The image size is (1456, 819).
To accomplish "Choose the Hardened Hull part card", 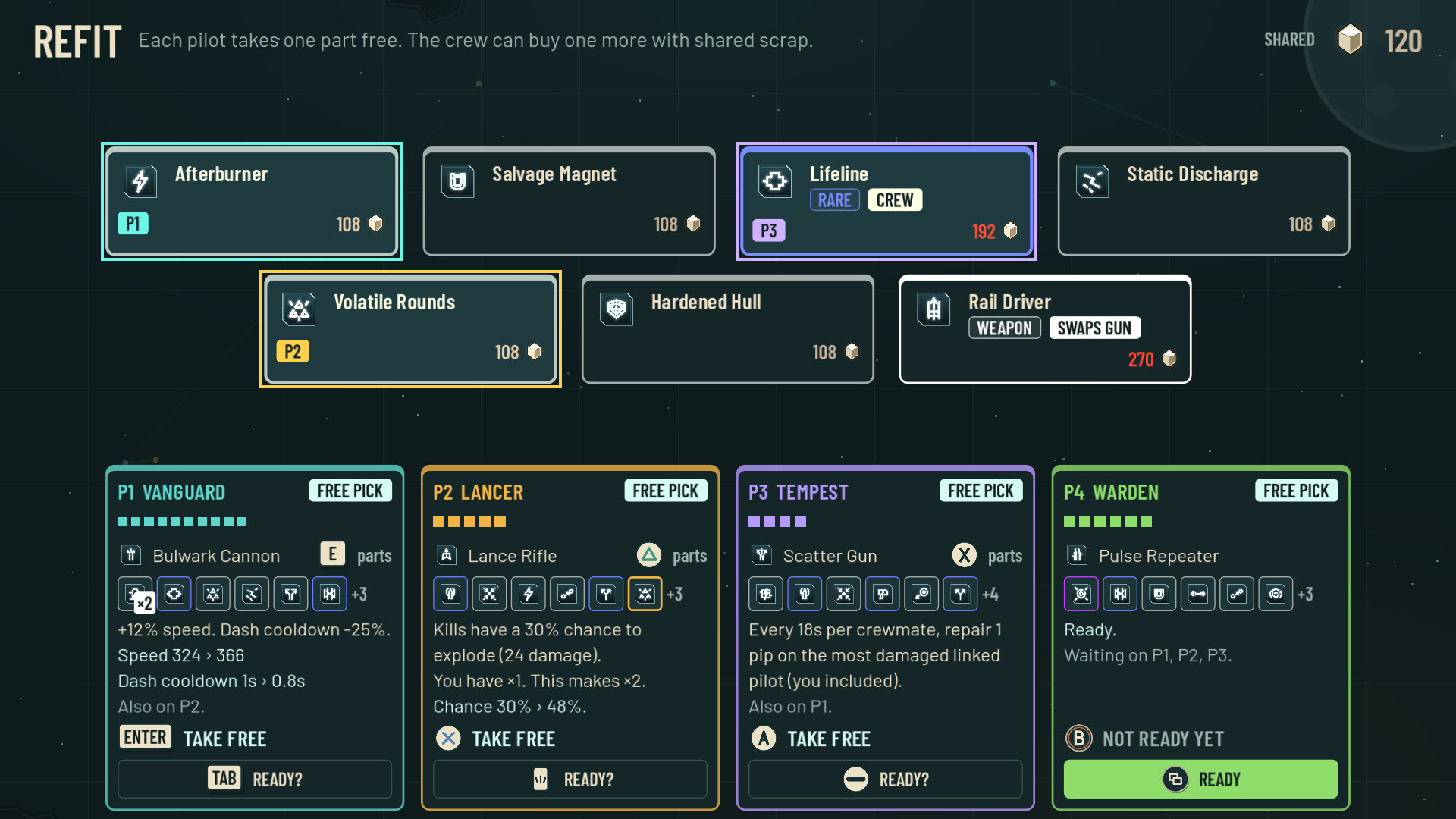I will [x=728, y=329].
